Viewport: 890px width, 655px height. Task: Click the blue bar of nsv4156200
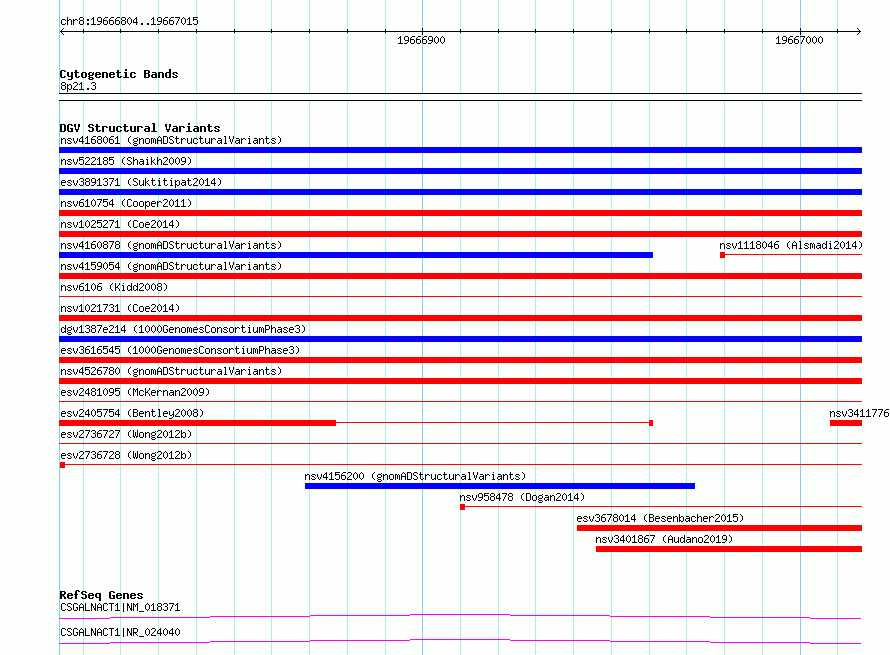pyautogui.click(x=499, y=486)
